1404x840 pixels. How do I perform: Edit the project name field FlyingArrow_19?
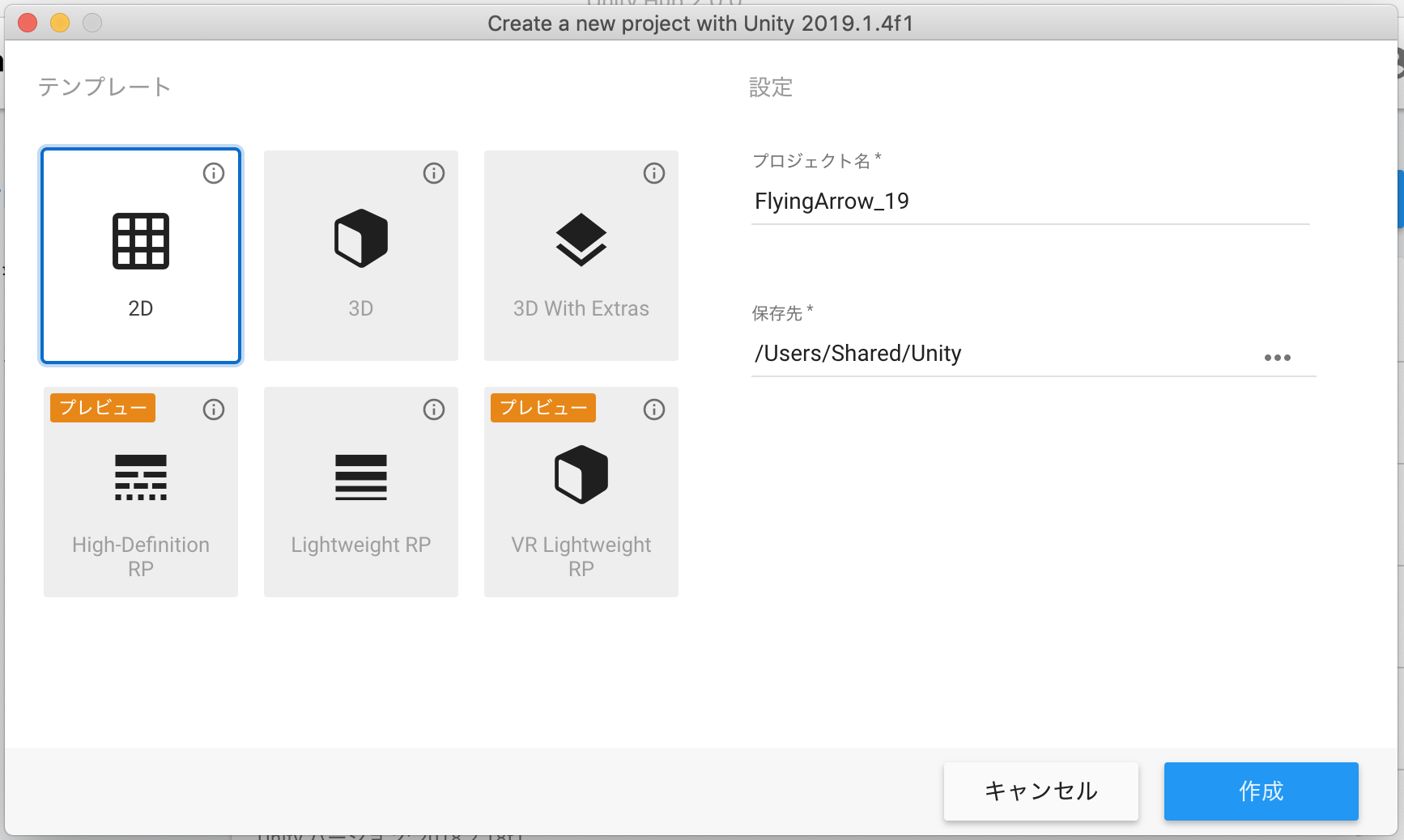click(1030, 202)
